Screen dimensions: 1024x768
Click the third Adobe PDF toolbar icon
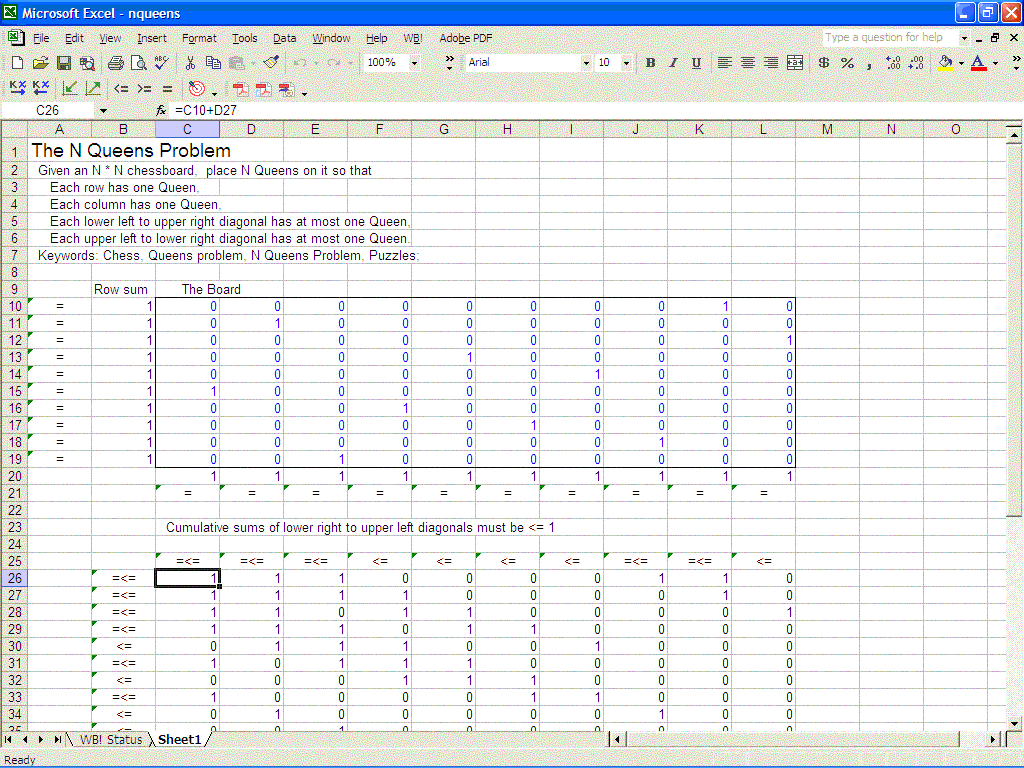tap(287, 89)
